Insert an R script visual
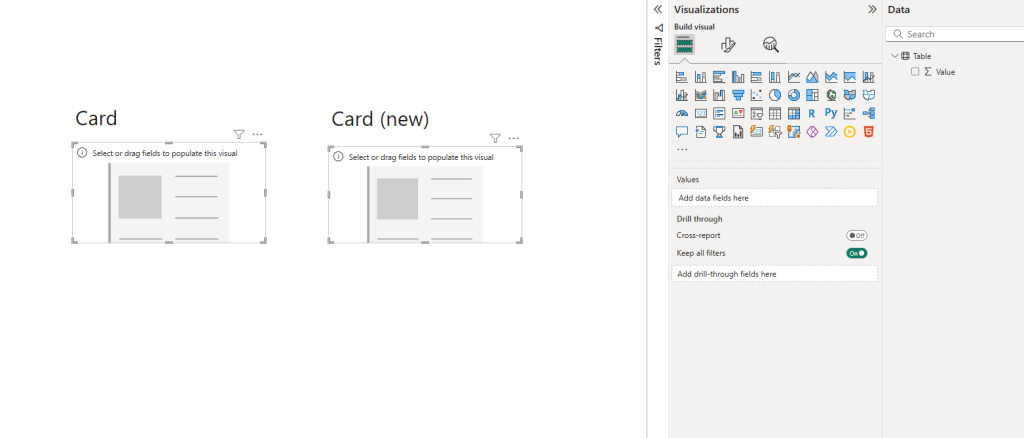The height and width of the screenshot is (438, 1024). [x=812, y=113]
